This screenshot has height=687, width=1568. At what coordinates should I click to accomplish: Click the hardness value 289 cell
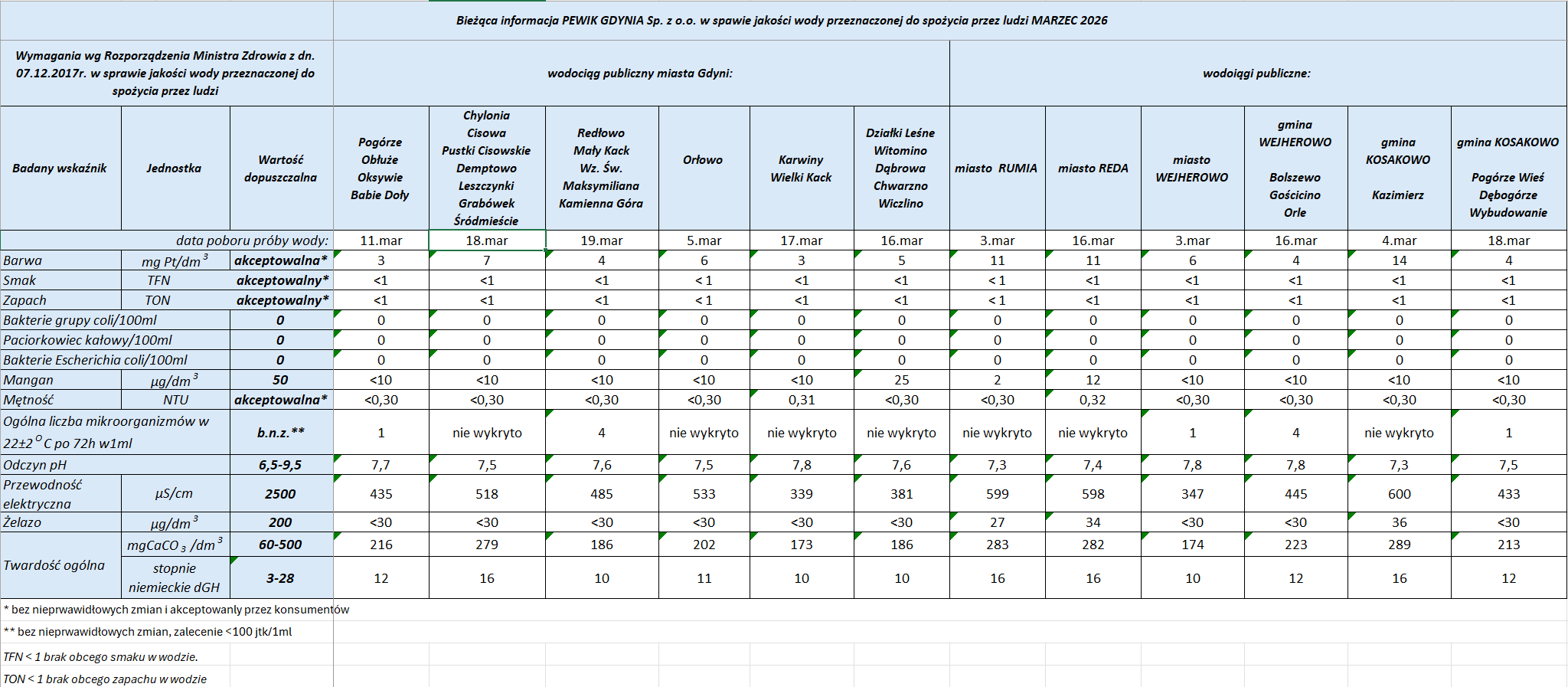[x=1399, y=545]
